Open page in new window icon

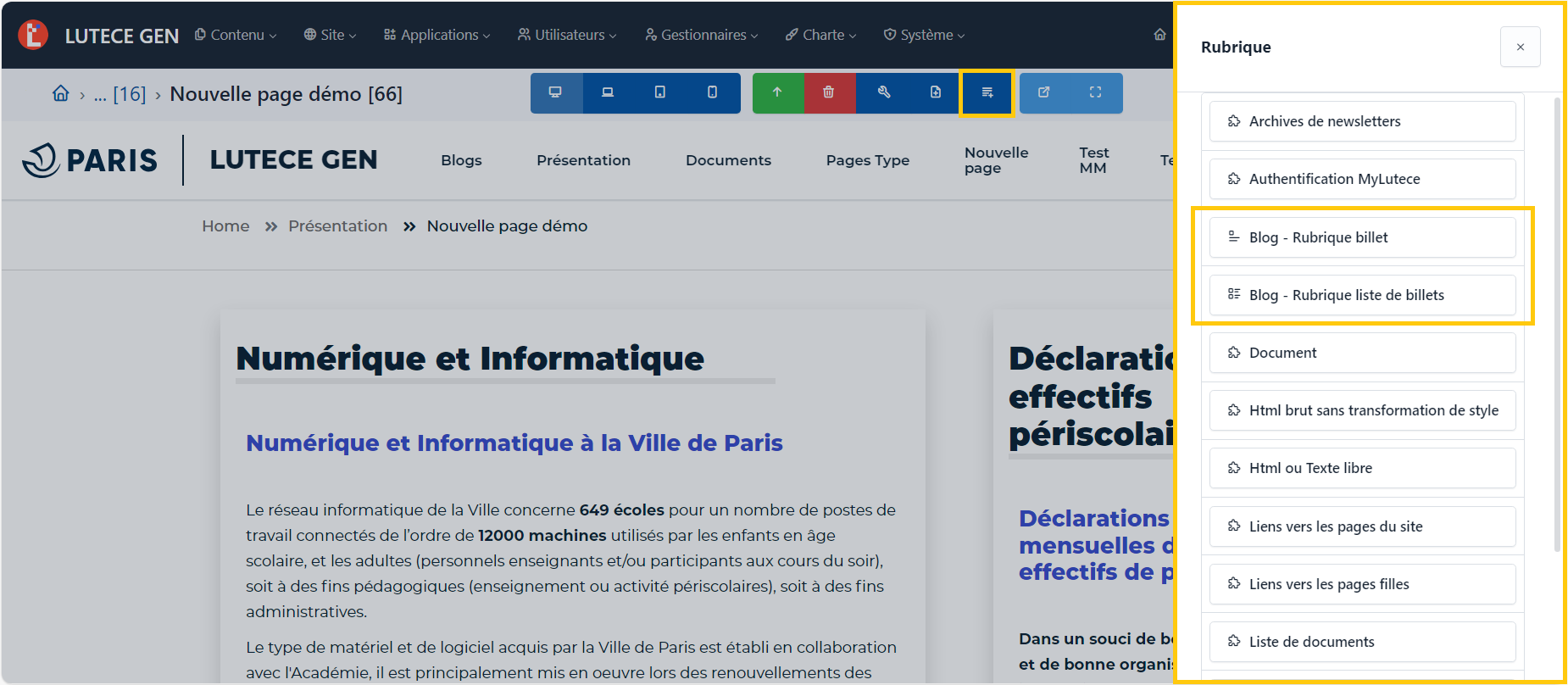[1044, 92]
